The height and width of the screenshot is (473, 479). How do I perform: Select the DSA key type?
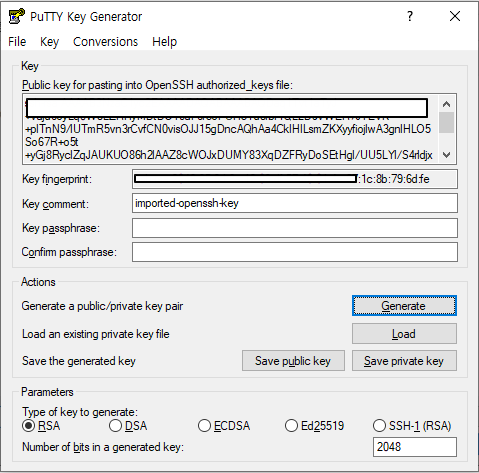pos(128,426)
